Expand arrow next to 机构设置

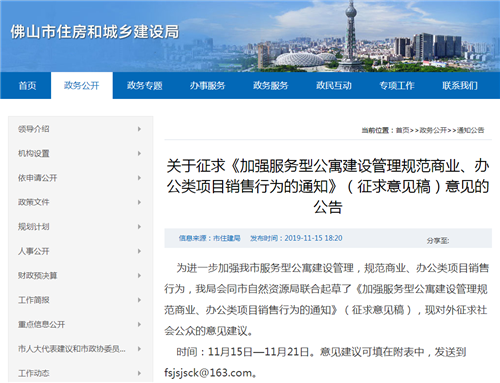click(139, 153)
